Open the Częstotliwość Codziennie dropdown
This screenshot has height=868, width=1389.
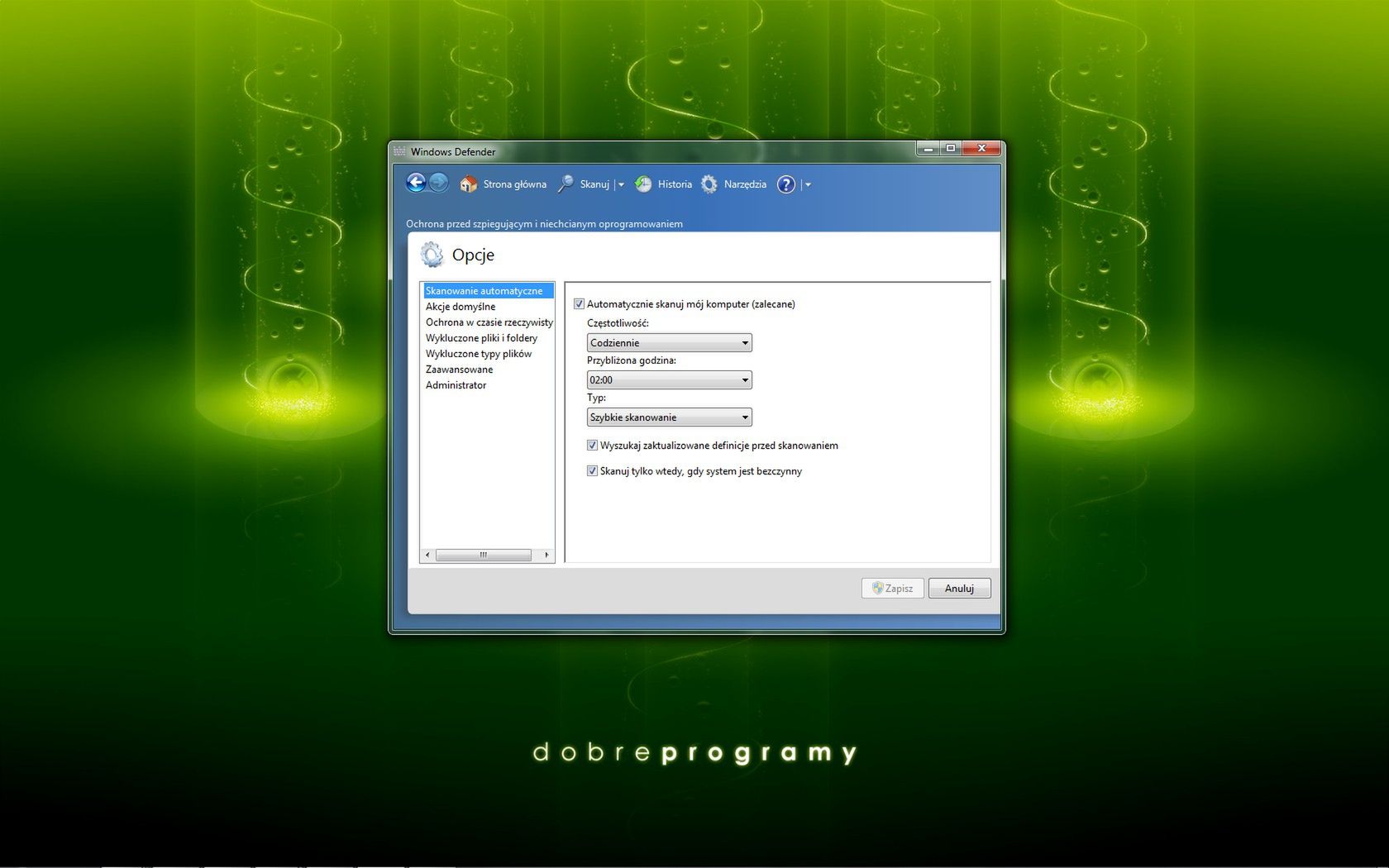coord(669,343)
